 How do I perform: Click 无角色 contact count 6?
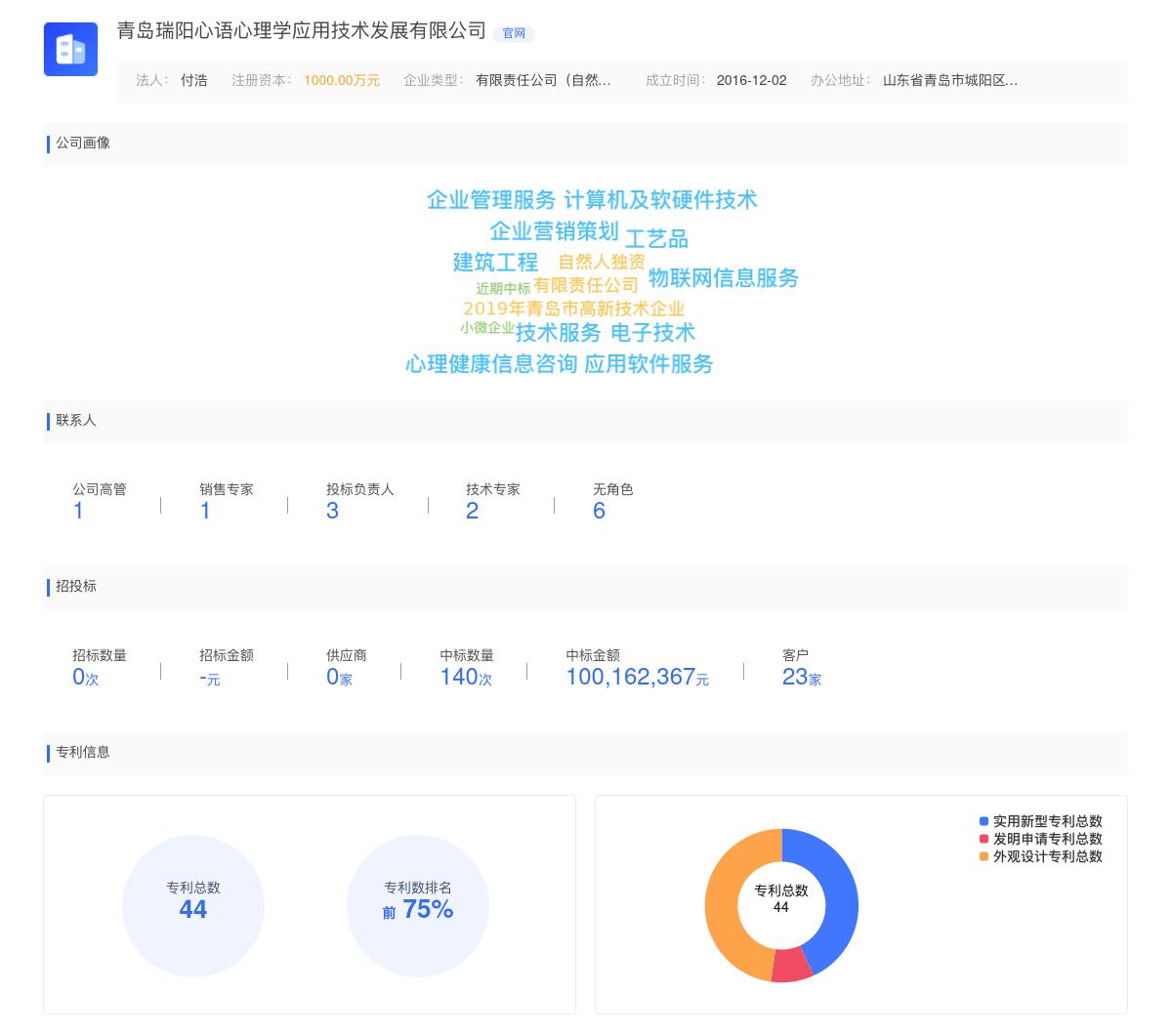click(x=599, y=511)
